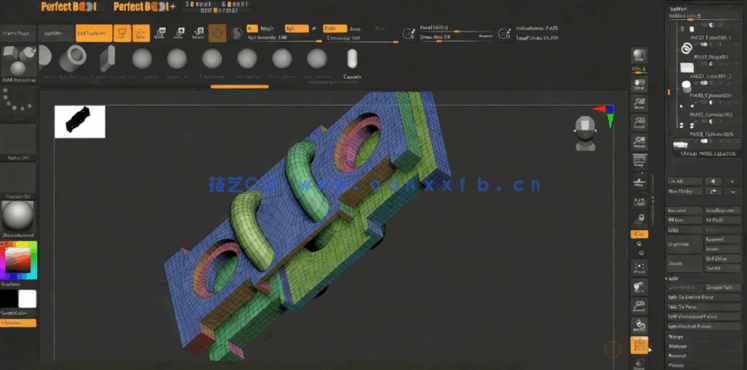Collapse the Split section
Image resolution: width=747 pixels, height=370 pixels.
coord(672,278)
